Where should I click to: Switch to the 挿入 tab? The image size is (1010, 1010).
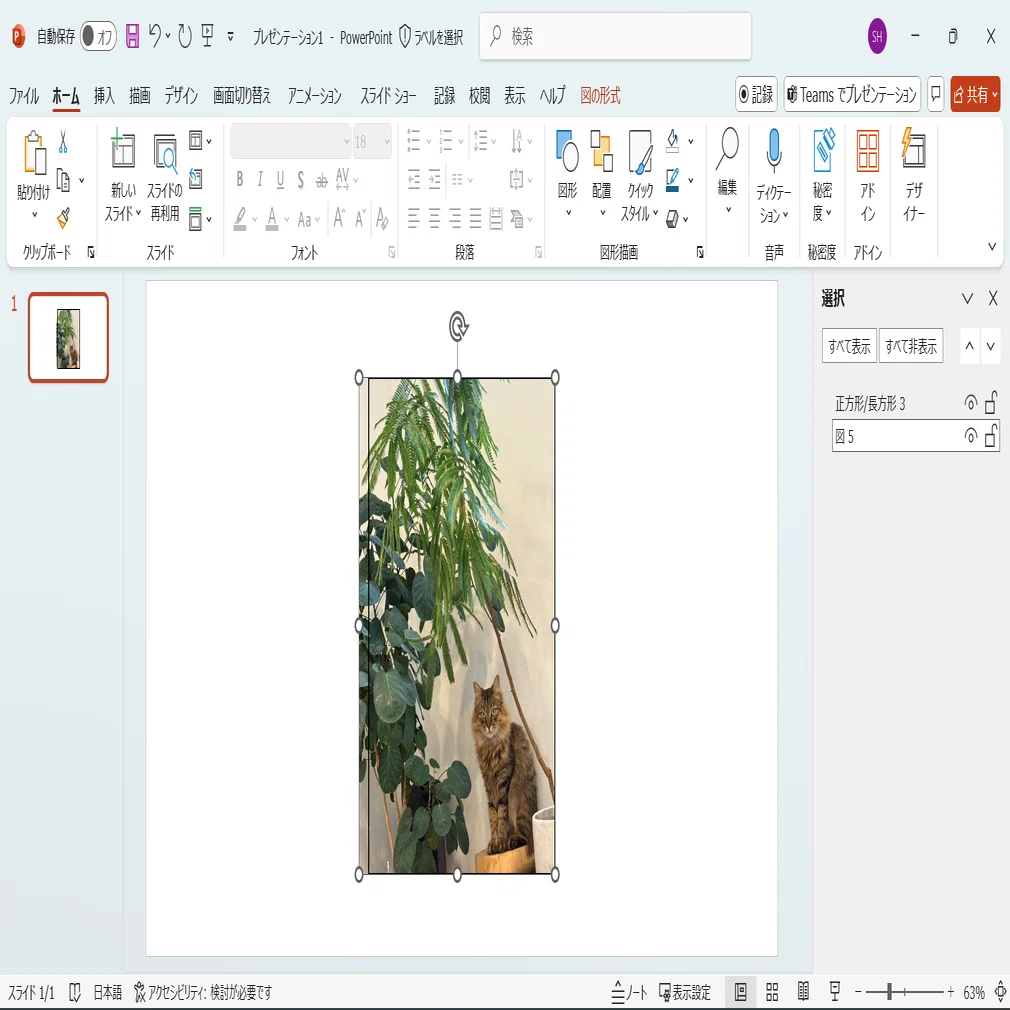(104, 96)
